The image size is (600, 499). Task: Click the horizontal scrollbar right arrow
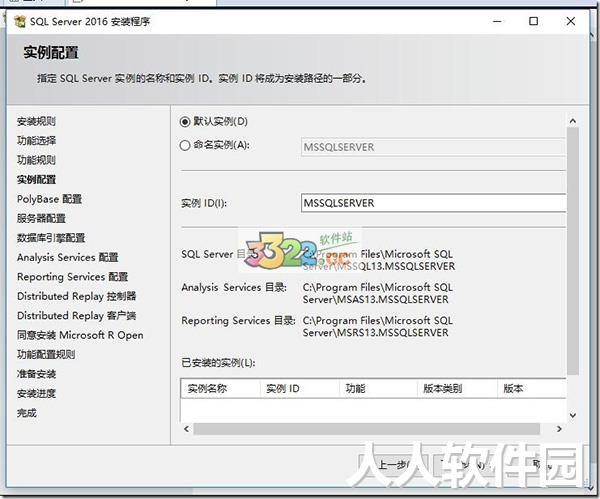coord(559,429)
